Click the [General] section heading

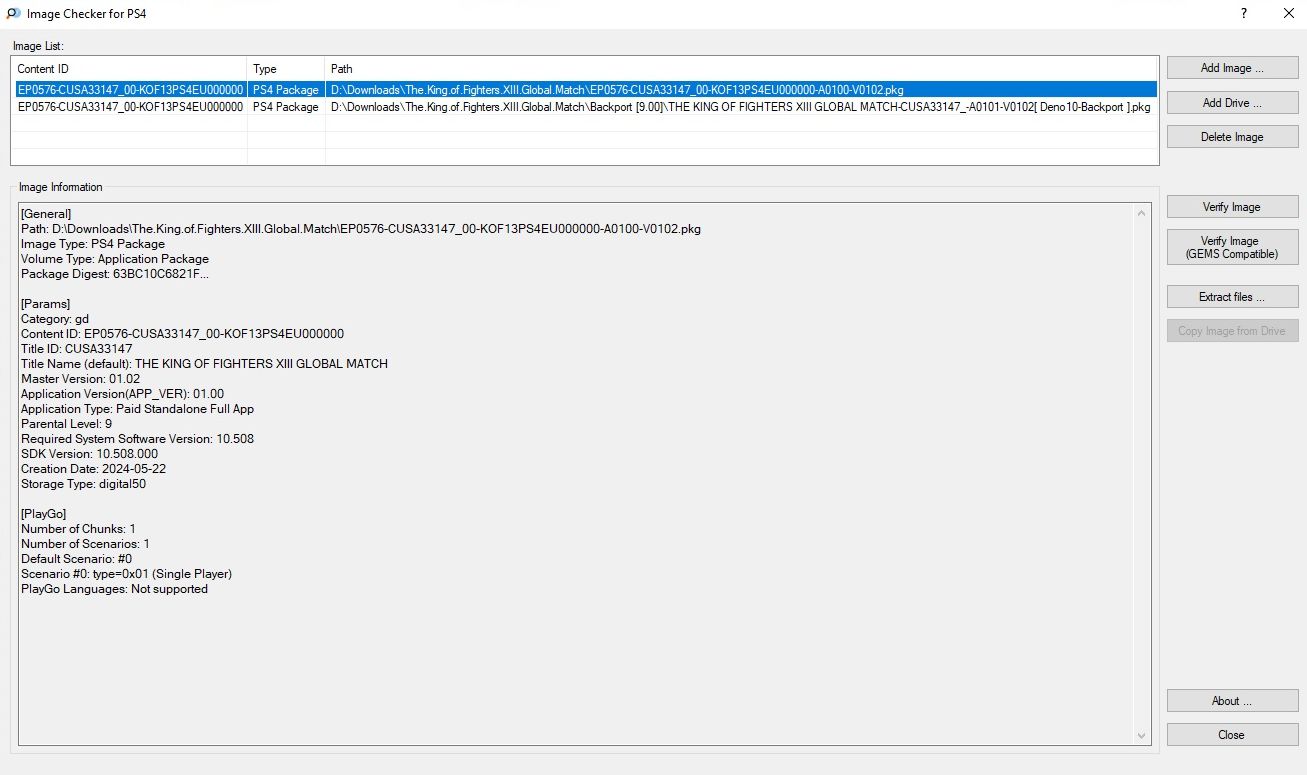(46, 214)
